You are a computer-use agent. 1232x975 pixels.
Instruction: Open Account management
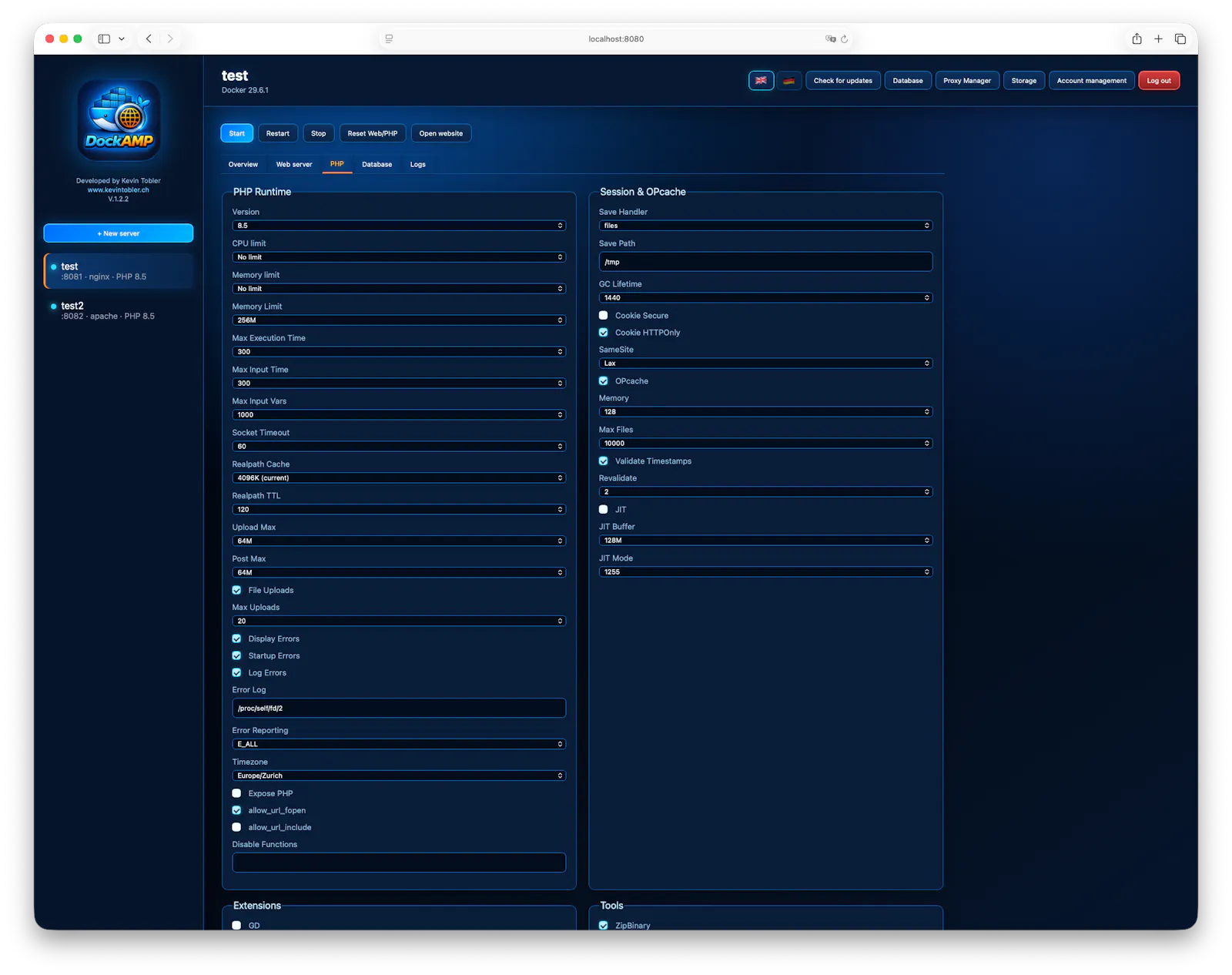[1092, 80]
